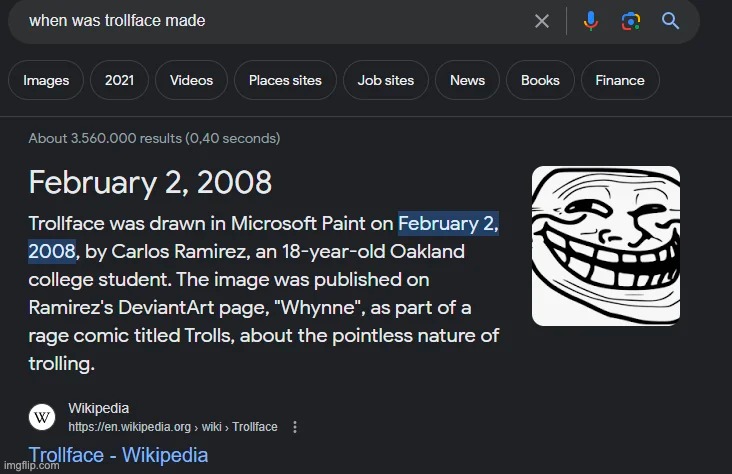This screenshot has height=474, width=732.
Task: Choose the Places sites filter chip
Action: point(285,81)
